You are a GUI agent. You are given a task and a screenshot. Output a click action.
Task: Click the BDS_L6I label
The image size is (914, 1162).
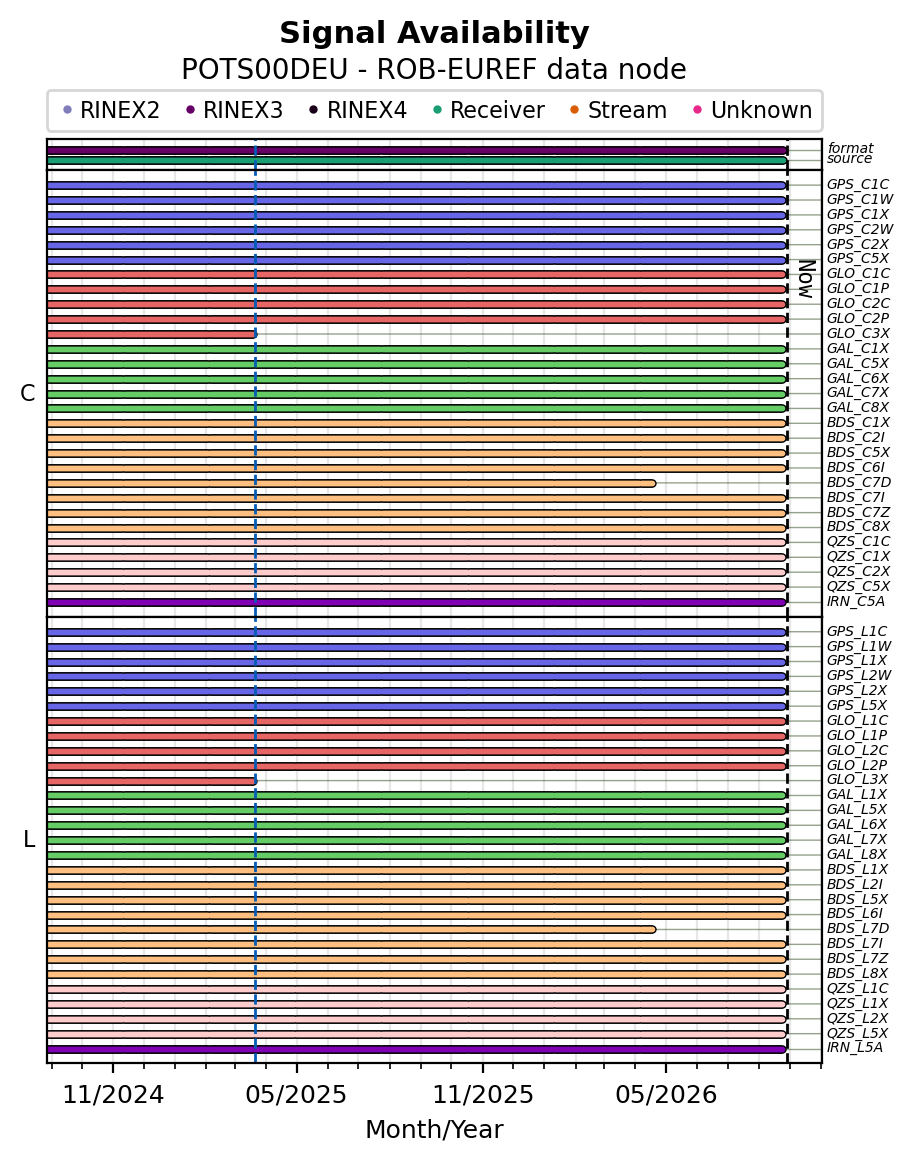(x=855, y=914)
